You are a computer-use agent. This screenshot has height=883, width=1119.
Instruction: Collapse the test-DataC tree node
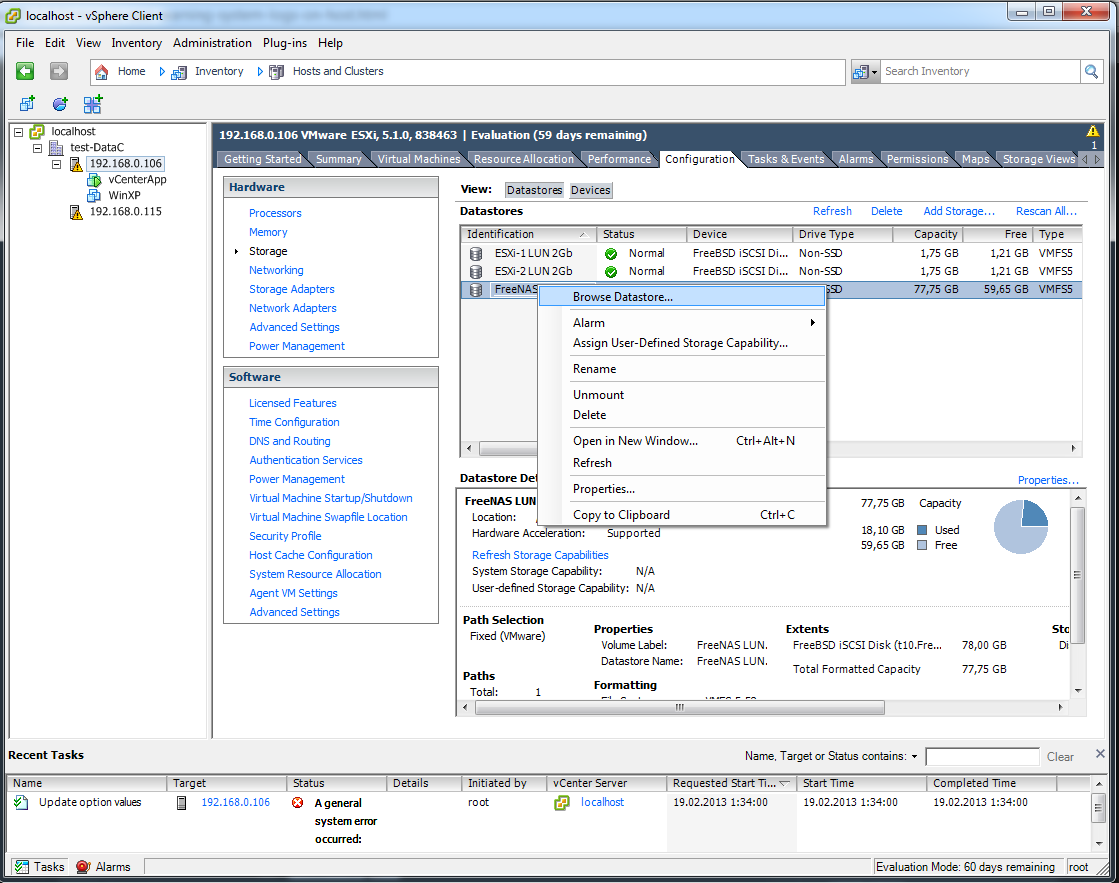click(37, 148)
